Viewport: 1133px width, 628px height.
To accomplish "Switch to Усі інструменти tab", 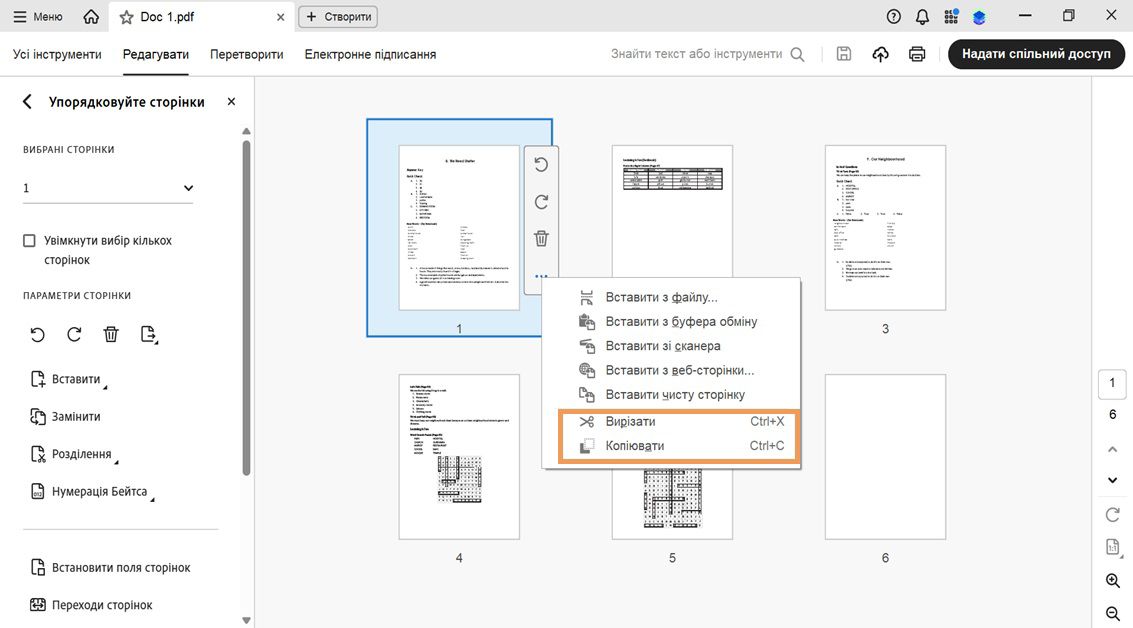I will click(57, 54).
